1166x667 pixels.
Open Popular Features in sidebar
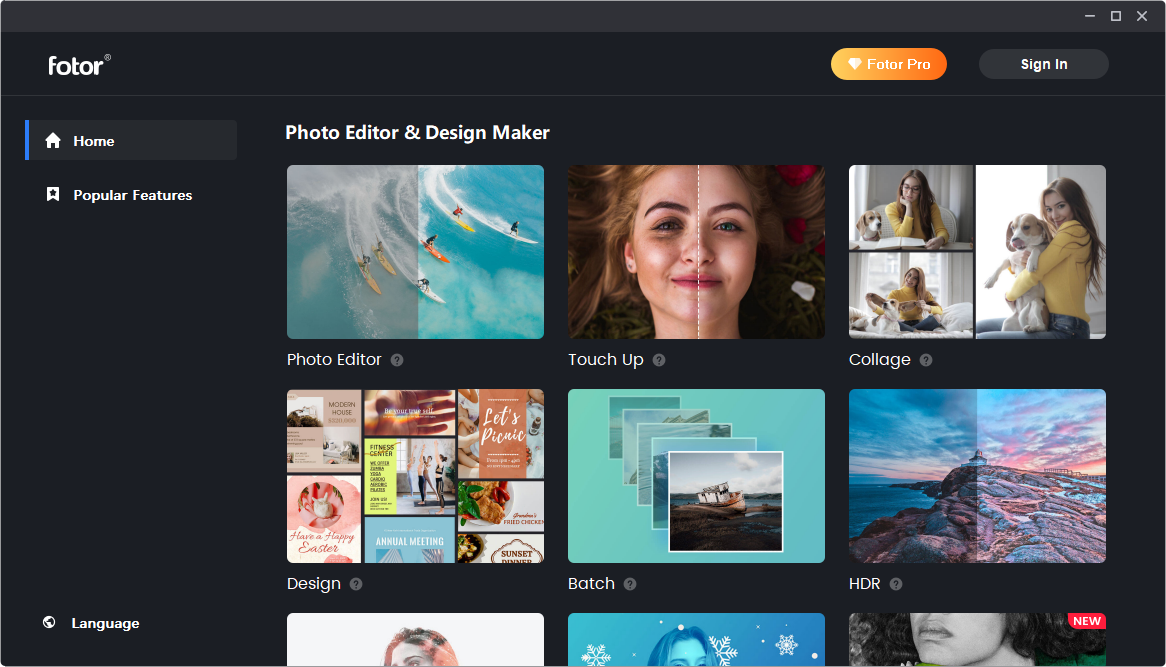[x=132, y=195]
